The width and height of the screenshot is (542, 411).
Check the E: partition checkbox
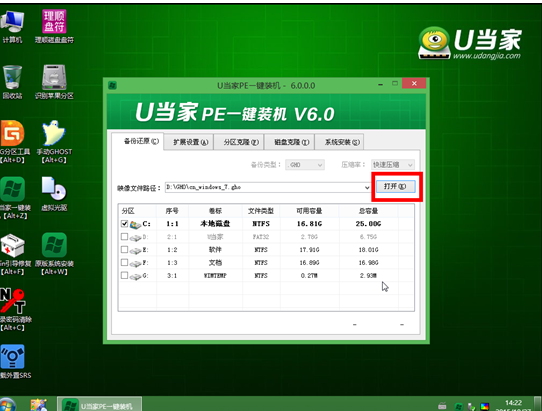pyautogui.click(x=124, y=249)
